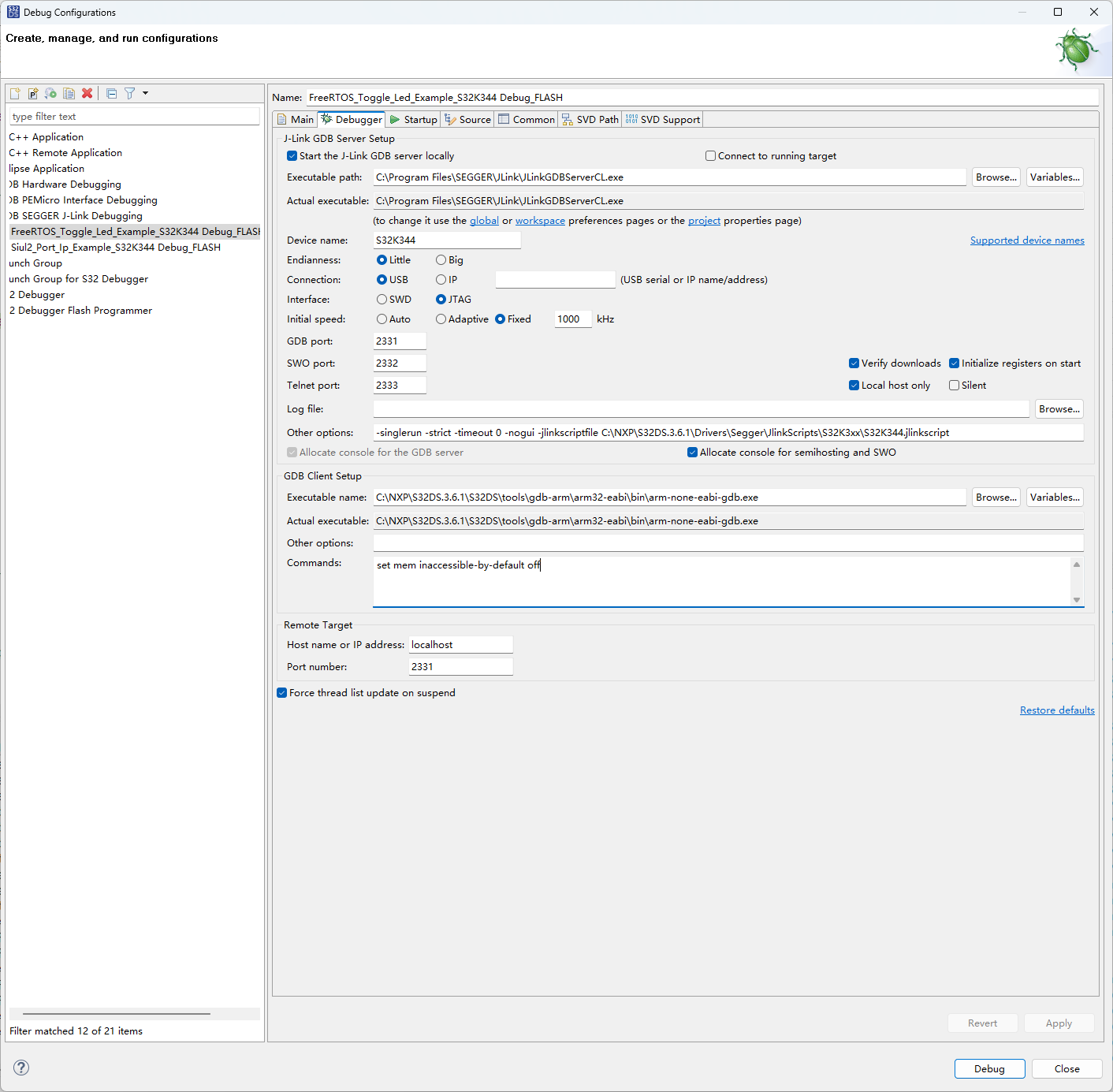This screenshot has width=1113, height=1092.
Task: Toggle Verify downloads checkbox
Action: coord(854,363)
